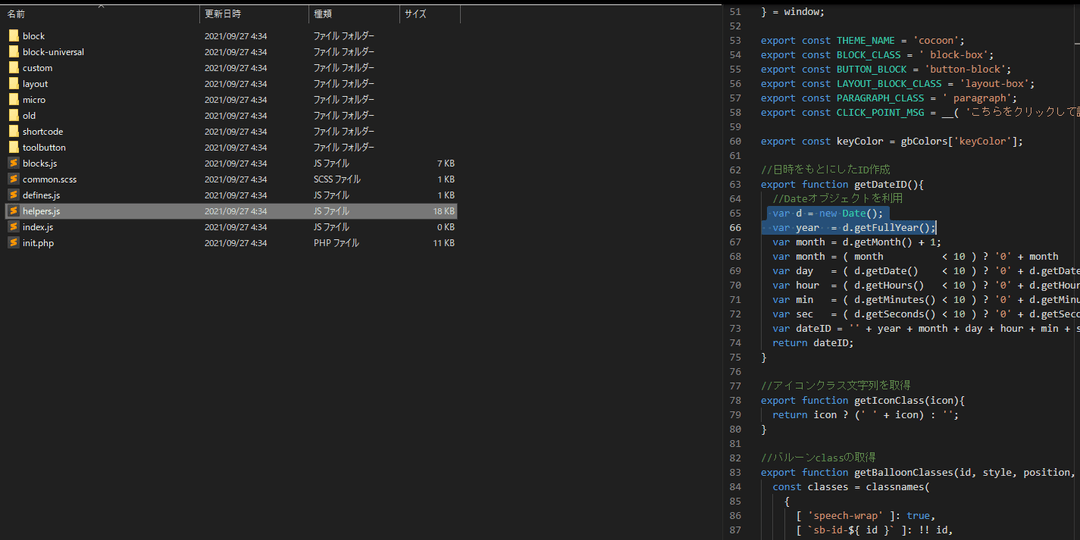This screenshot has width=1080, height=540.
Task: Select the block-universal folder icon
Action: pyautogui.click(x=14, y=52)
